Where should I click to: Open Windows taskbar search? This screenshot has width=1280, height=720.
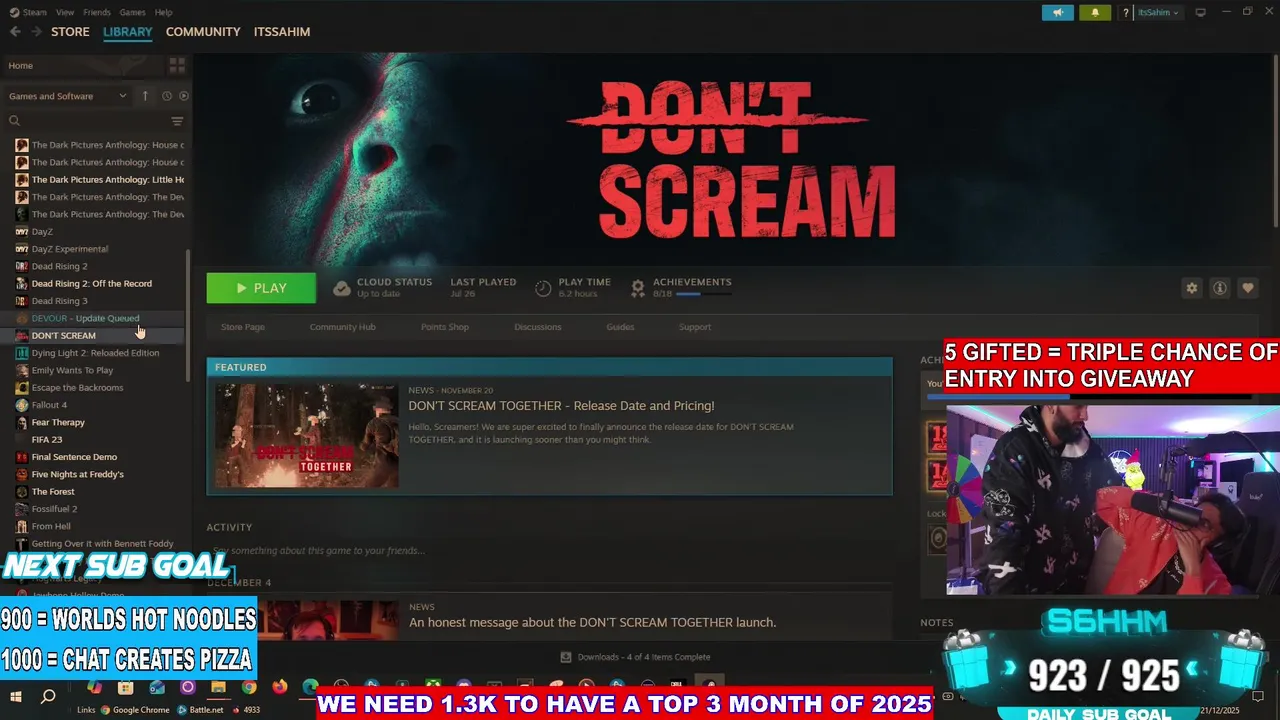pyautogui.click(x=48, y=697)
